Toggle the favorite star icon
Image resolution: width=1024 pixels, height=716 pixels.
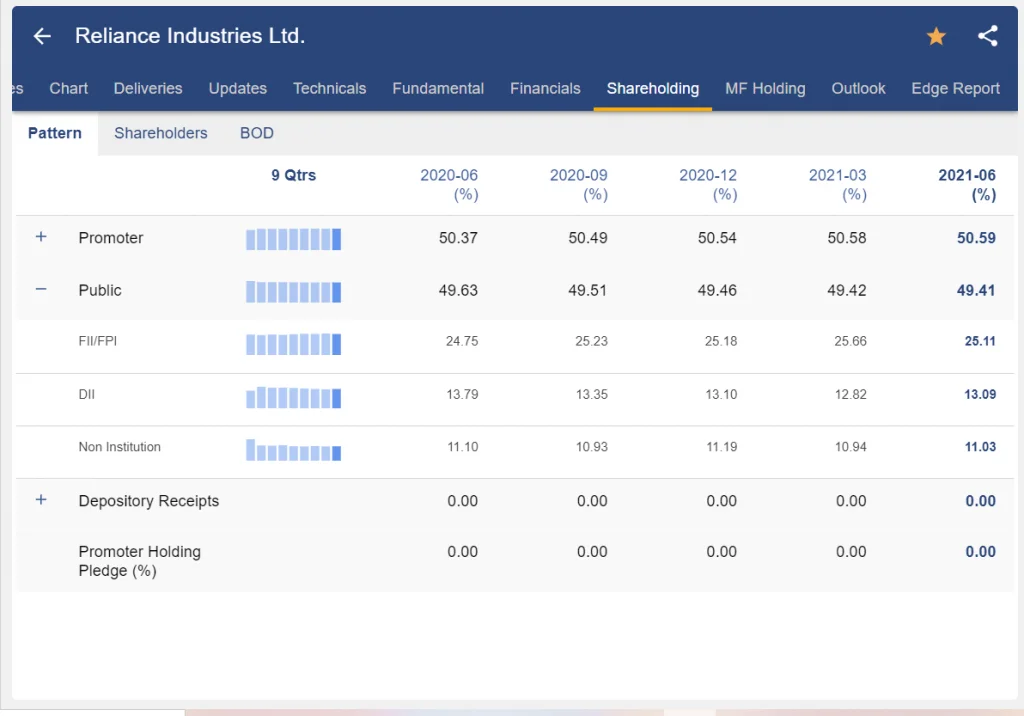coord(936,36)
